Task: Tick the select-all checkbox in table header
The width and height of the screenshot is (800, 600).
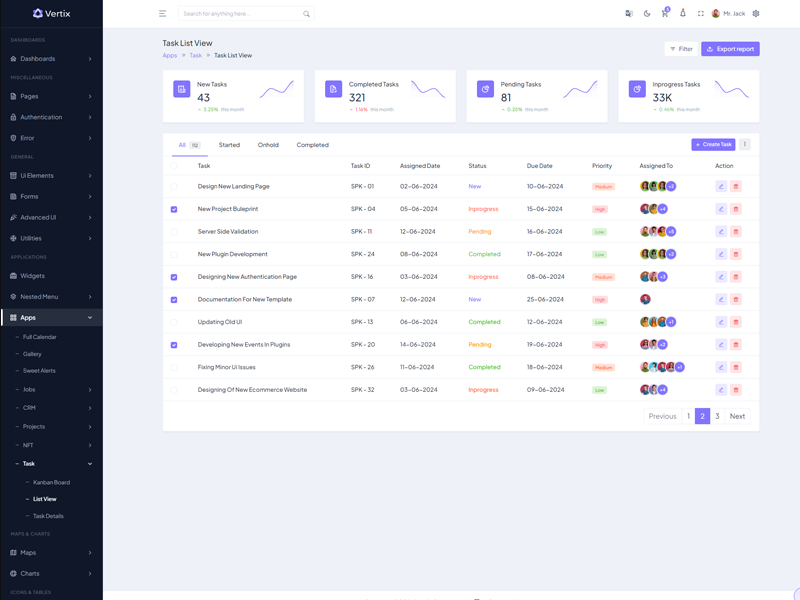Action: pyautogui.click(x=174, y=166)
